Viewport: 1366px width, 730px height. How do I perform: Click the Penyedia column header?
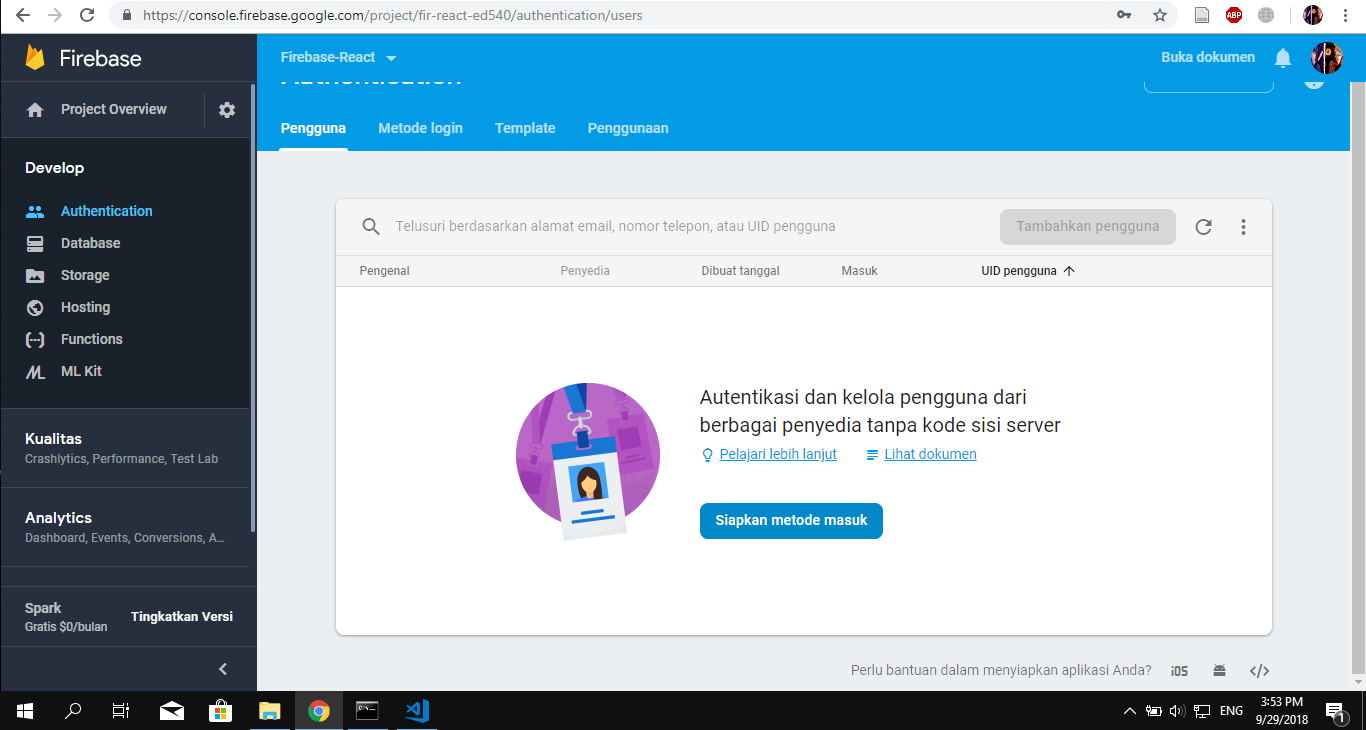pos(585,271)
